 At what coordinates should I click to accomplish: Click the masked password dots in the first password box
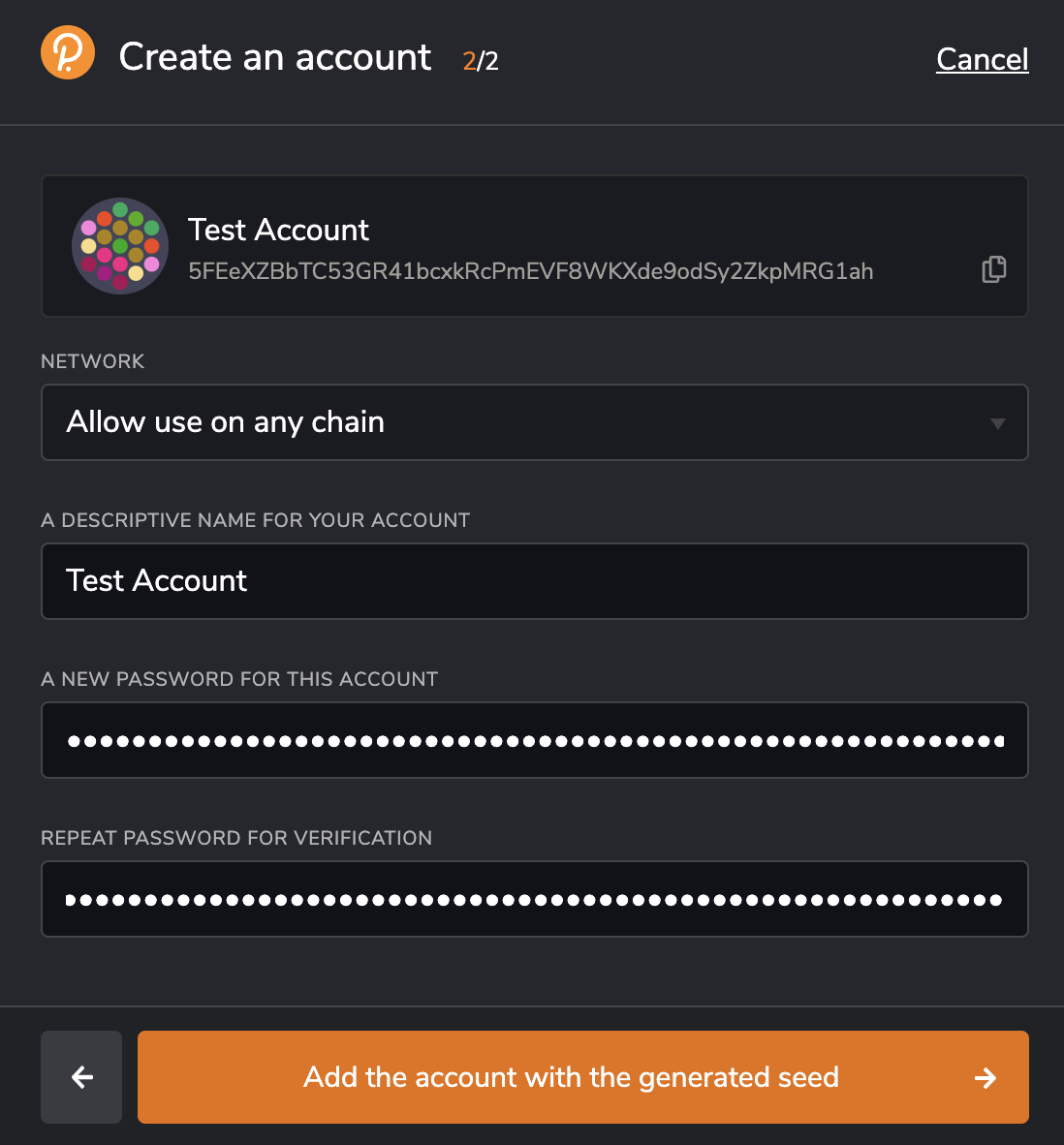click(x=534, y=740)
